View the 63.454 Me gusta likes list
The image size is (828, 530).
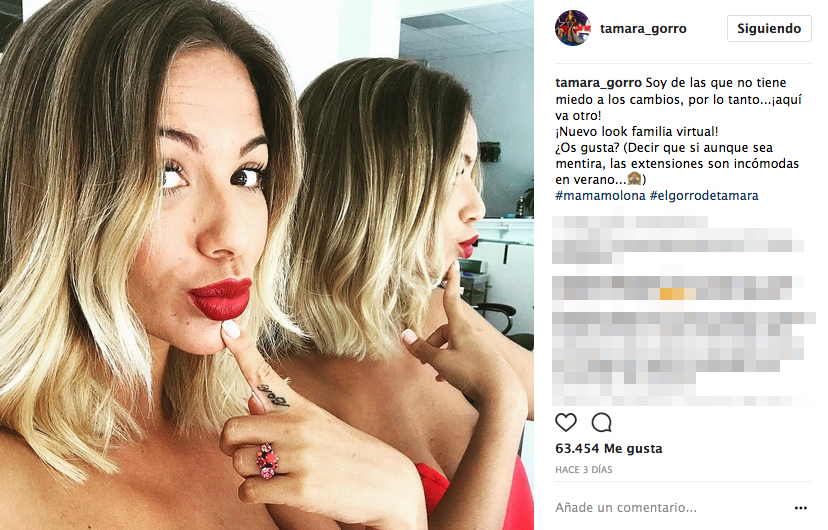pos(608,449)
